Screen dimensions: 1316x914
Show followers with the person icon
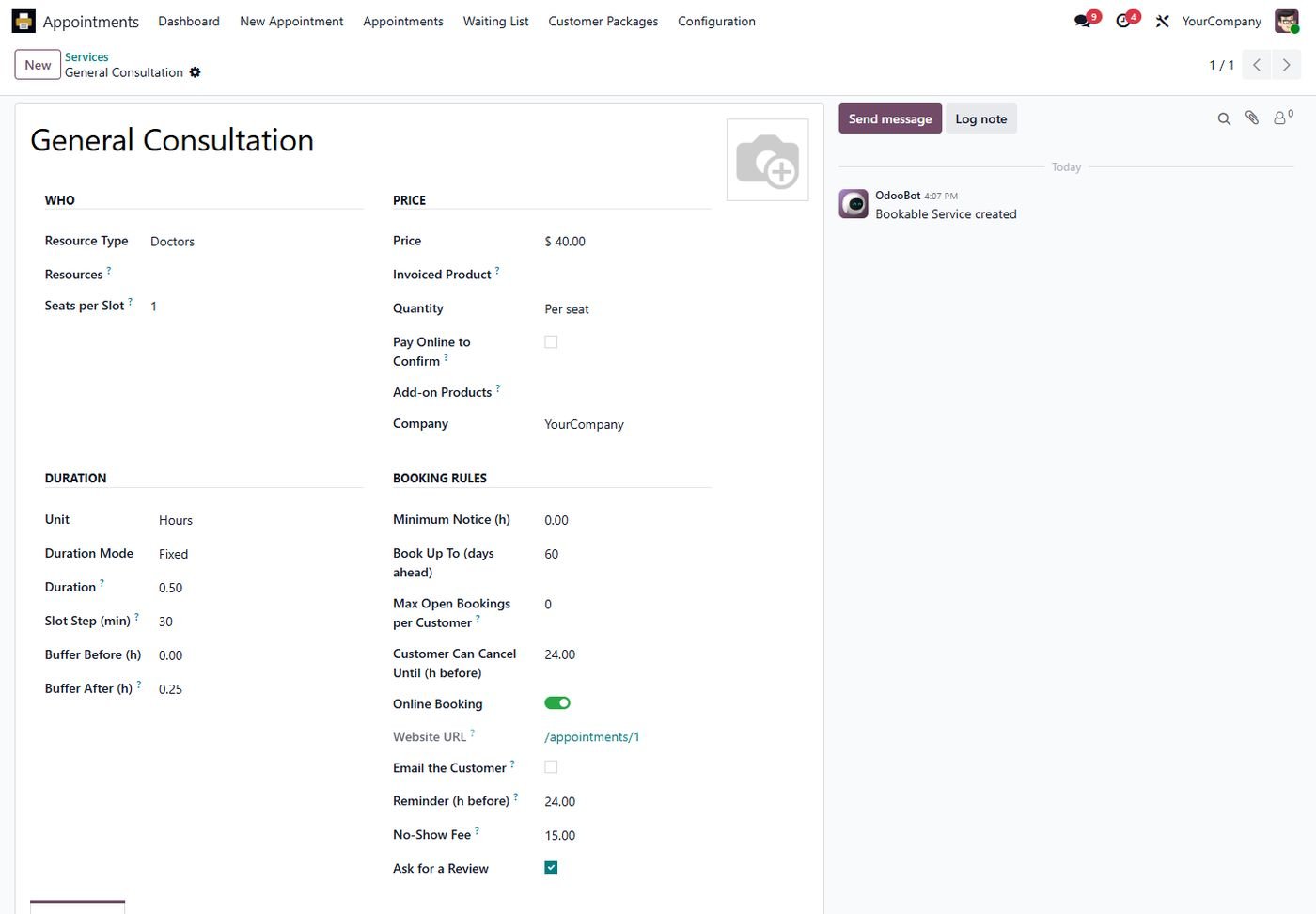[x=1282, y=118]
